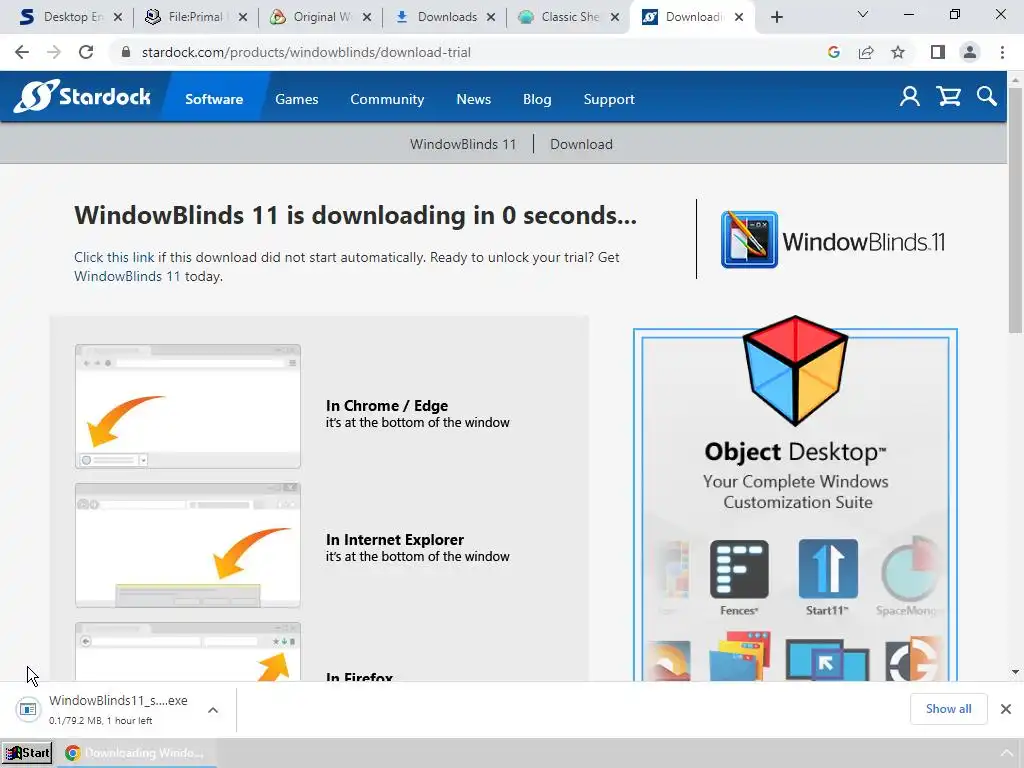Click the Internet Explorer instruction thumbnail
Image resolution: width=1024 pixels, height=768 pixels.
click(x=188, y=545)
